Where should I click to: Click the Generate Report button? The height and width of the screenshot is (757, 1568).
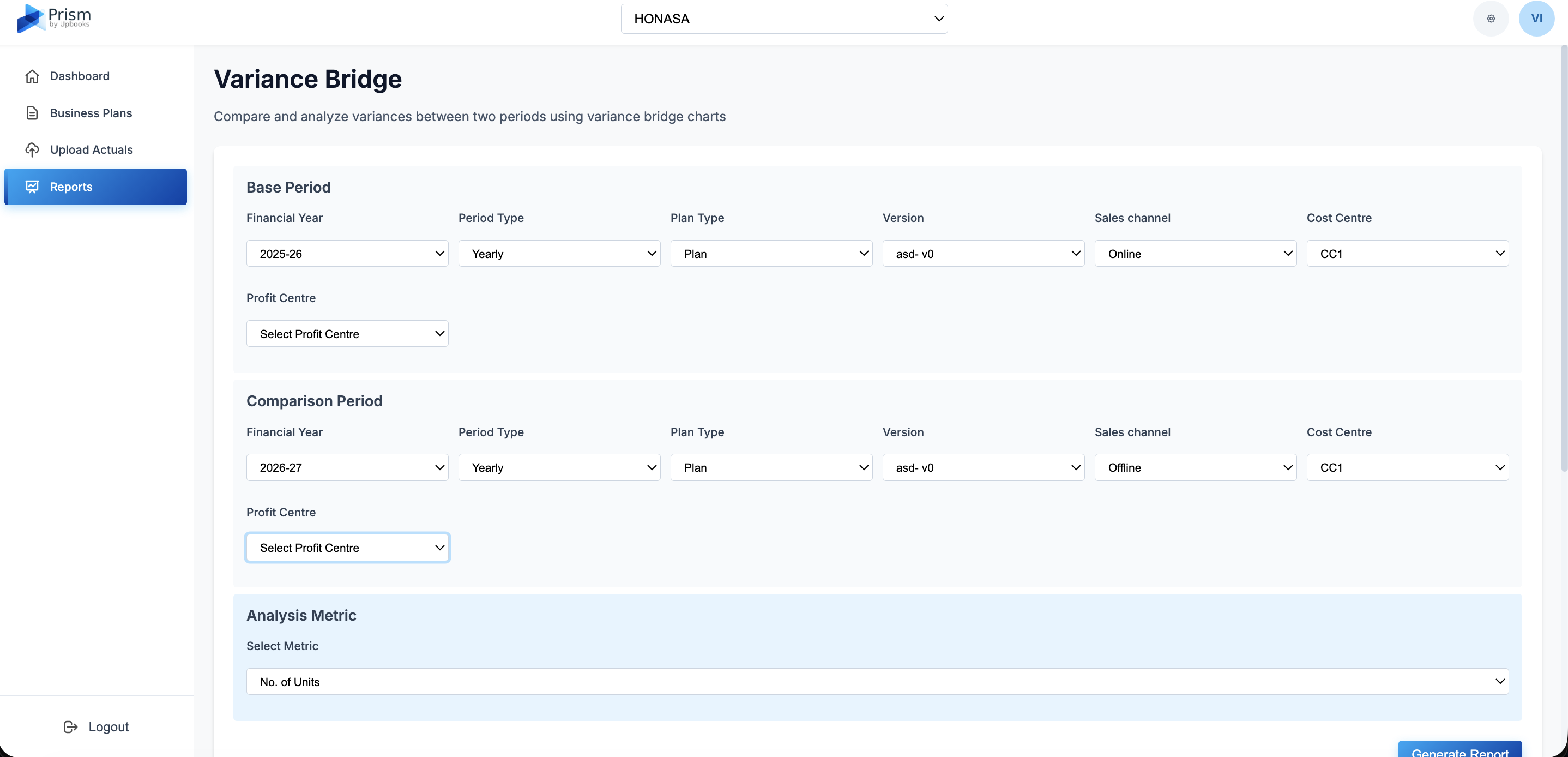[x=1459, y=750]
